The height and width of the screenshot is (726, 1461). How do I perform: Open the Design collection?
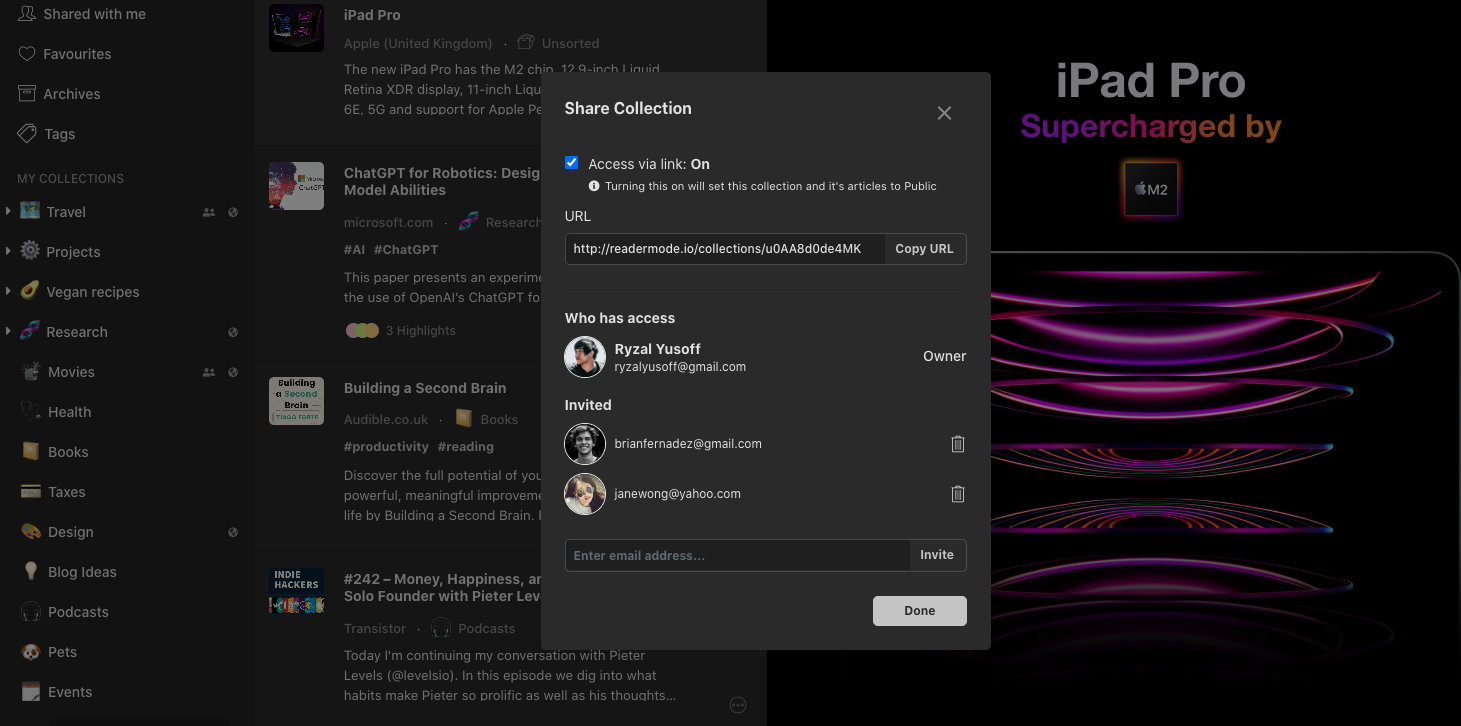[70, 532]
